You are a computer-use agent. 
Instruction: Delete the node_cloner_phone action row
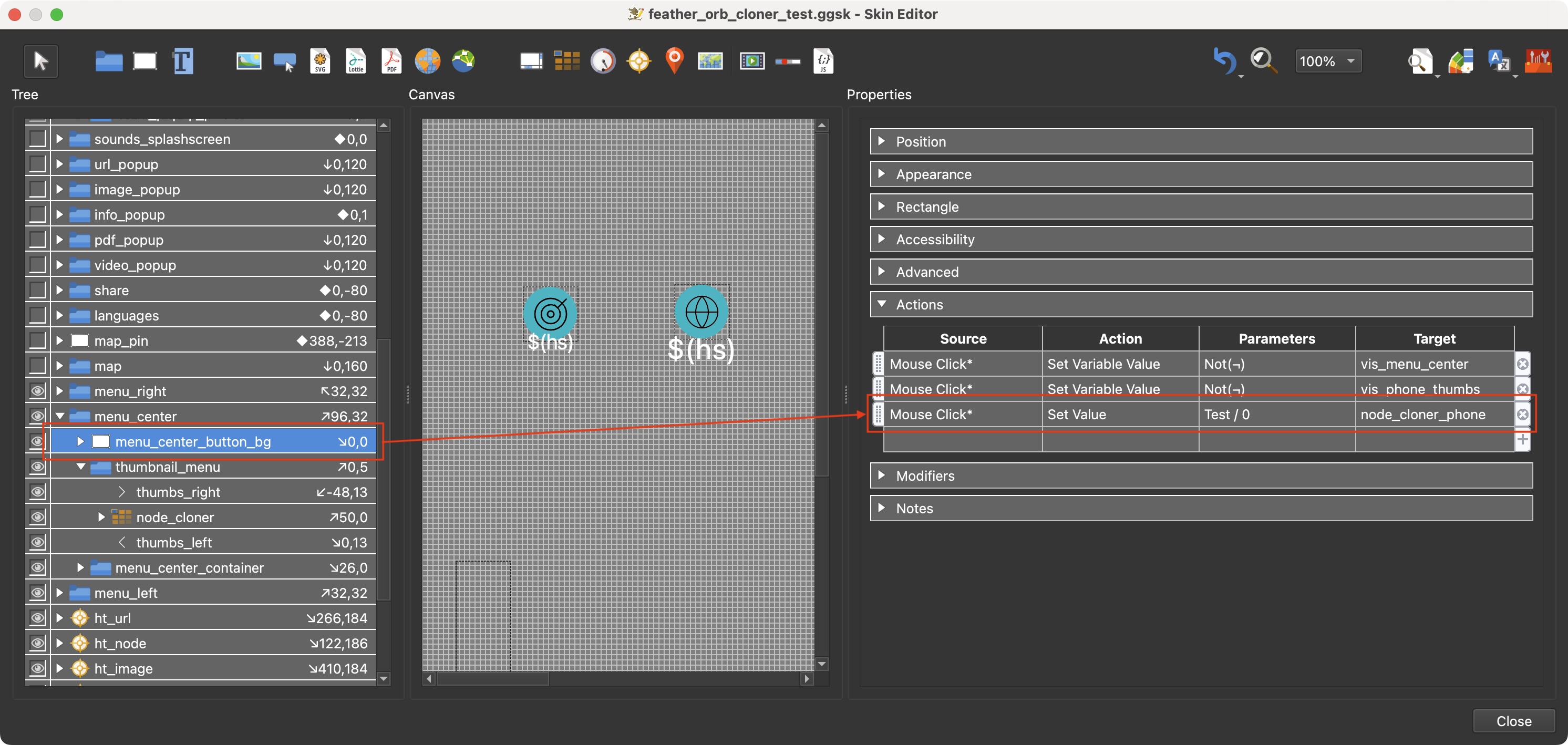1522,415
